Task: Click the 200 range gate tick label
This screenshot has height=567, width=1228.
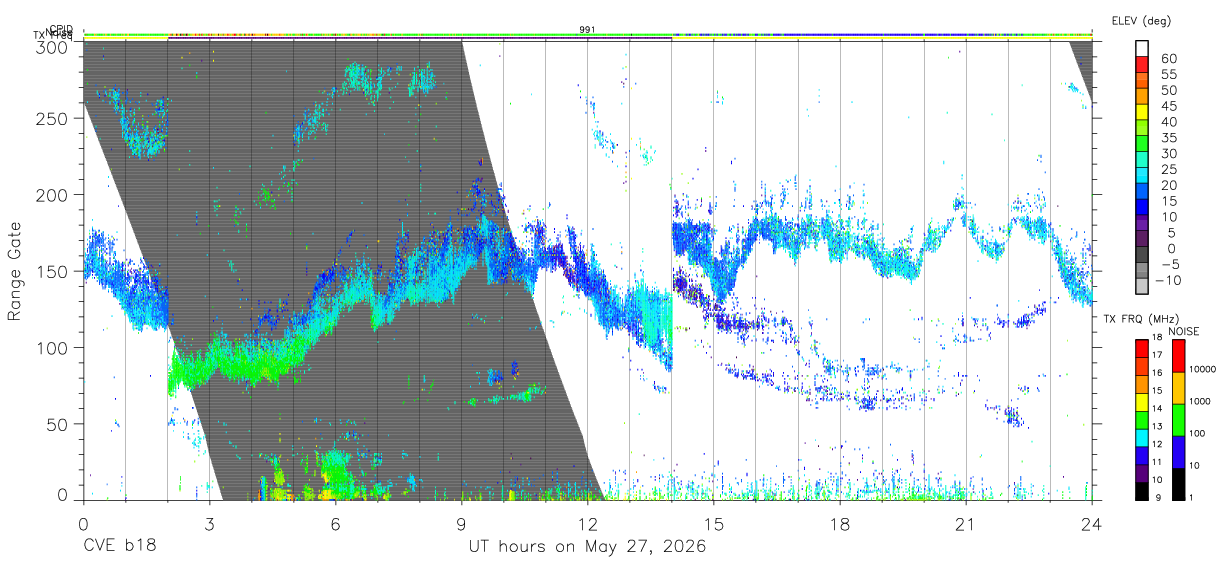Action: coord(53,194)
